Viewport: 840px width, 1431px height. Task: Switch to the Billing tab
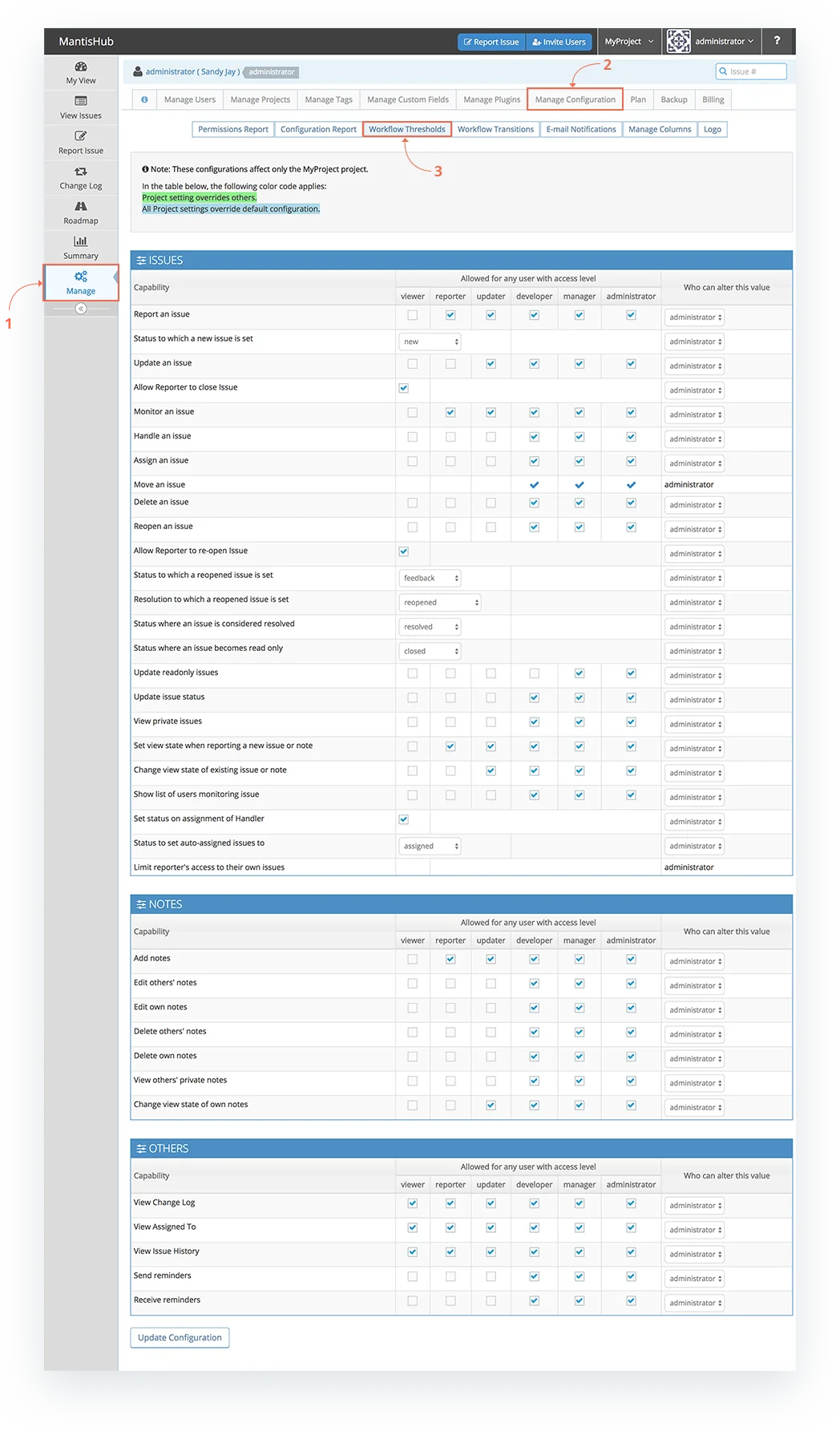(713, 99)
